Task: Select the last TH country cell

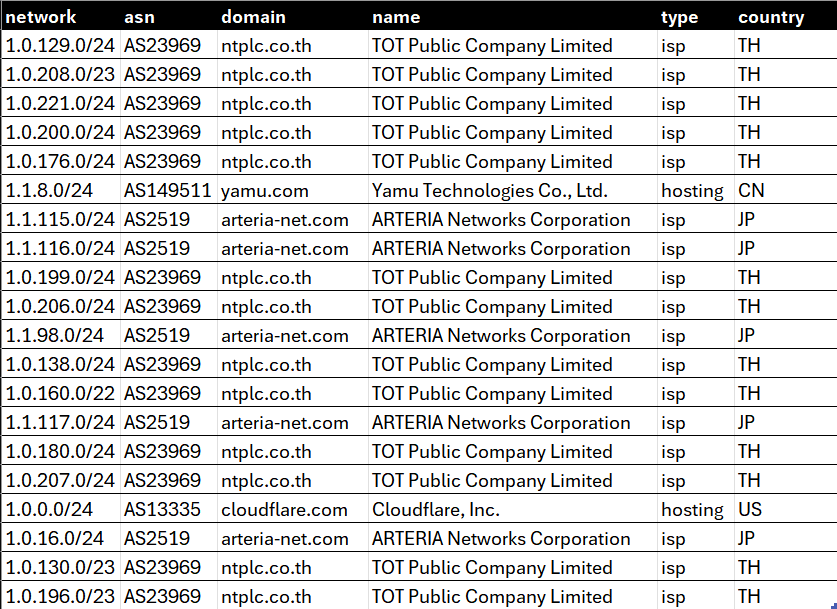Action: pos(748,596)
